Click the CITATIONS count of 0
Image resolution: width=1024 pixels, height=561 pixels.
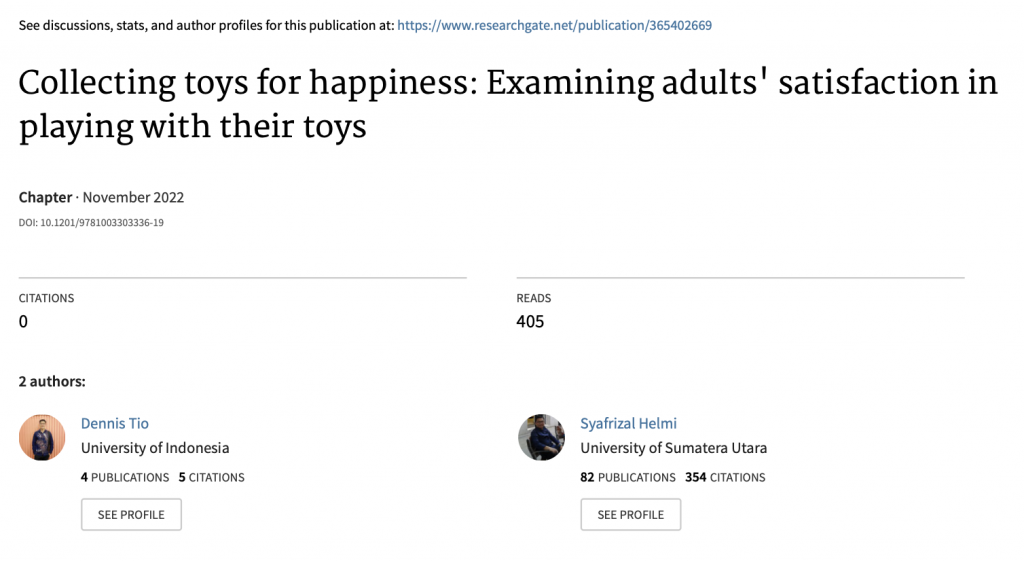coord(24,321)
